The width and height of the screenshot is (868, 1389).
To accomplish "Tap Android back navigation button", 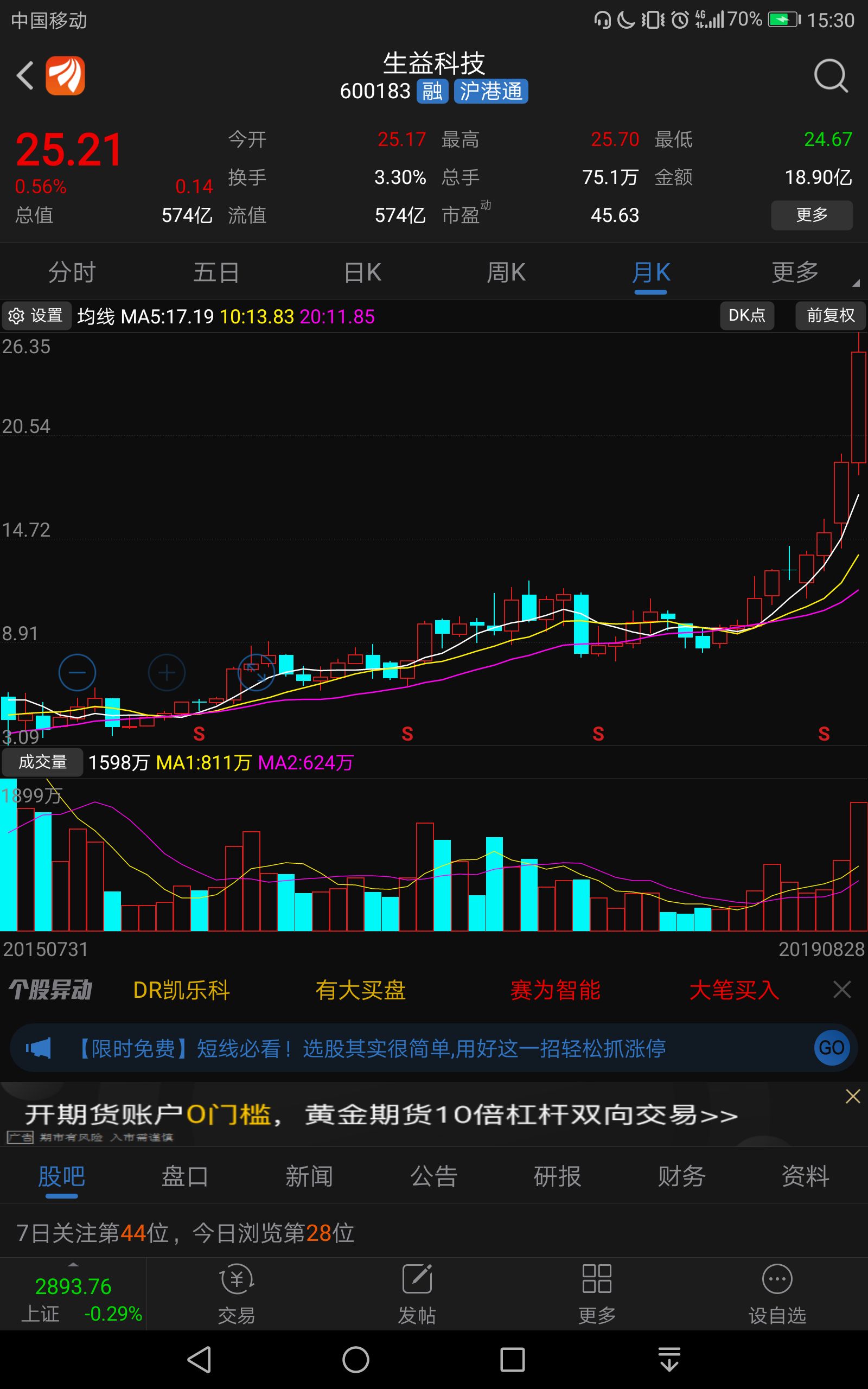I will coord(199,1360).
